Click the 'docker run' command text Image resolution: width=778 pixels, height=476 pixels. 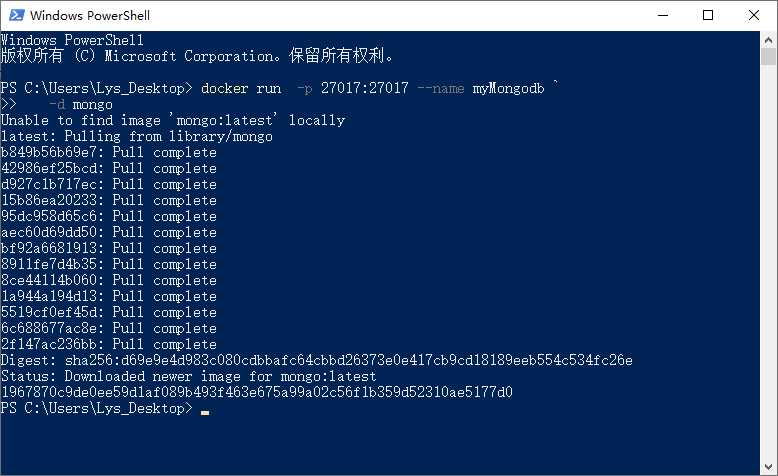coord(241,88)
